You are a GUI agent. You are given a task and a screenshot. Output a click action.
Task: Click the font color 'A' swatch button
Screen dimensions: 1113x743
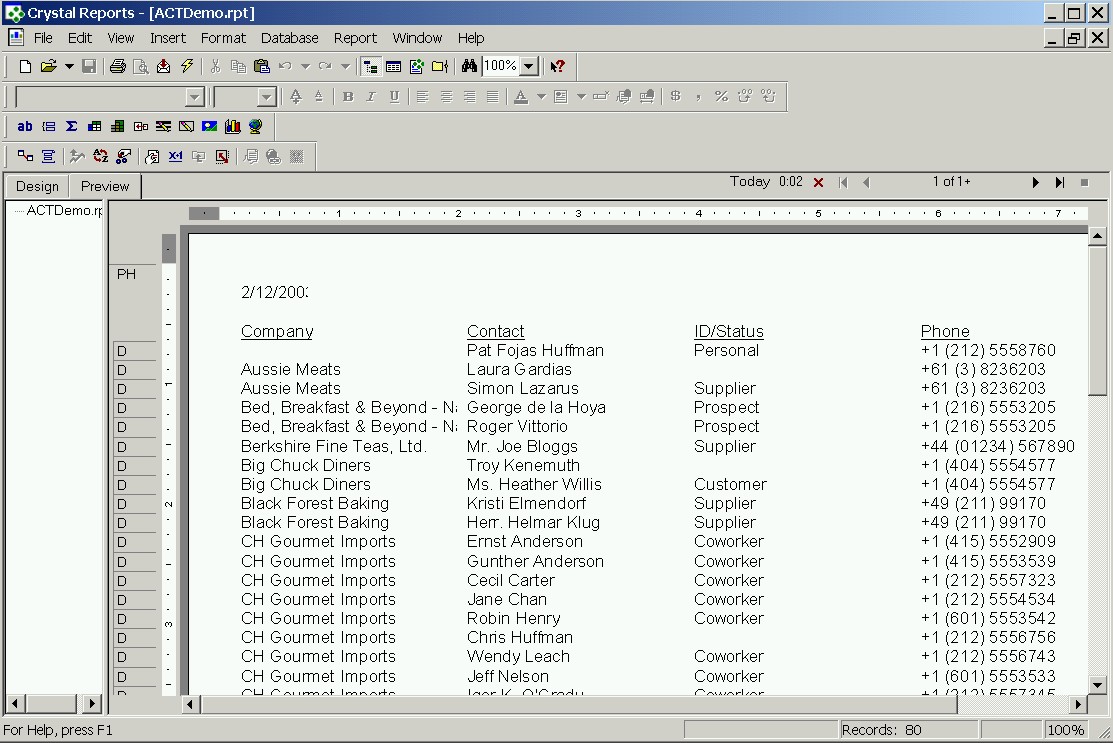click(521, 97)
